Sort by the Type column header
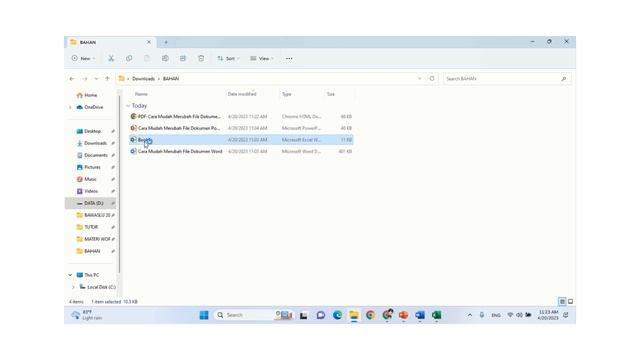 tap(287, 94)
